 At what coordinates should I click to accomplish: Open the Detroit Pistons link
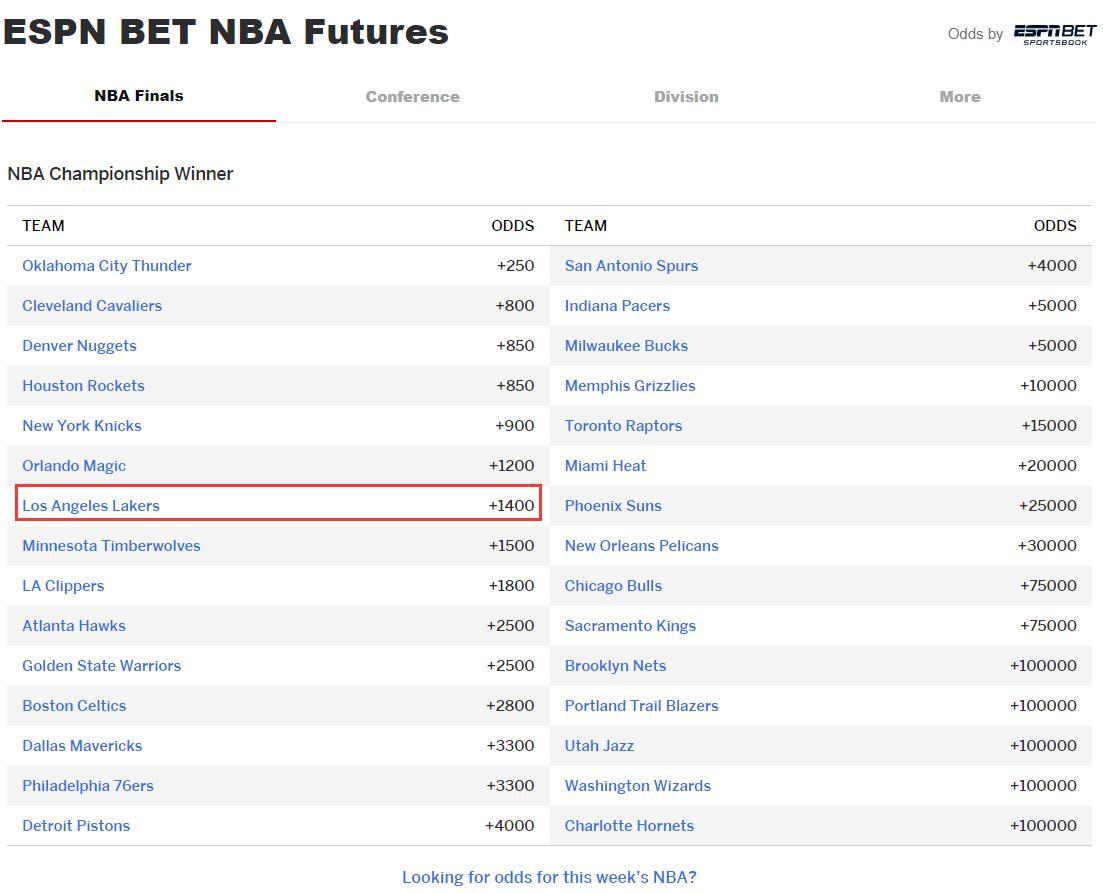click(76, 826)
